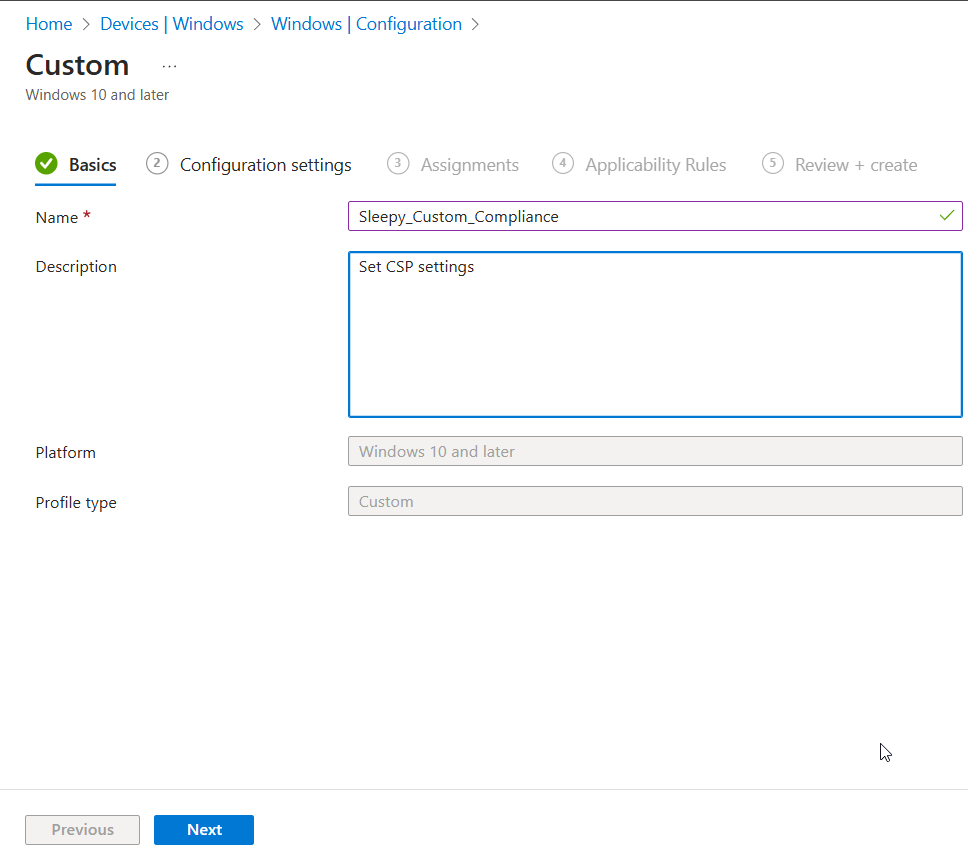This screenshot has height=854, width=968.
Task: Click the green Basics completed checkmark icon
Action: [46, 162]
